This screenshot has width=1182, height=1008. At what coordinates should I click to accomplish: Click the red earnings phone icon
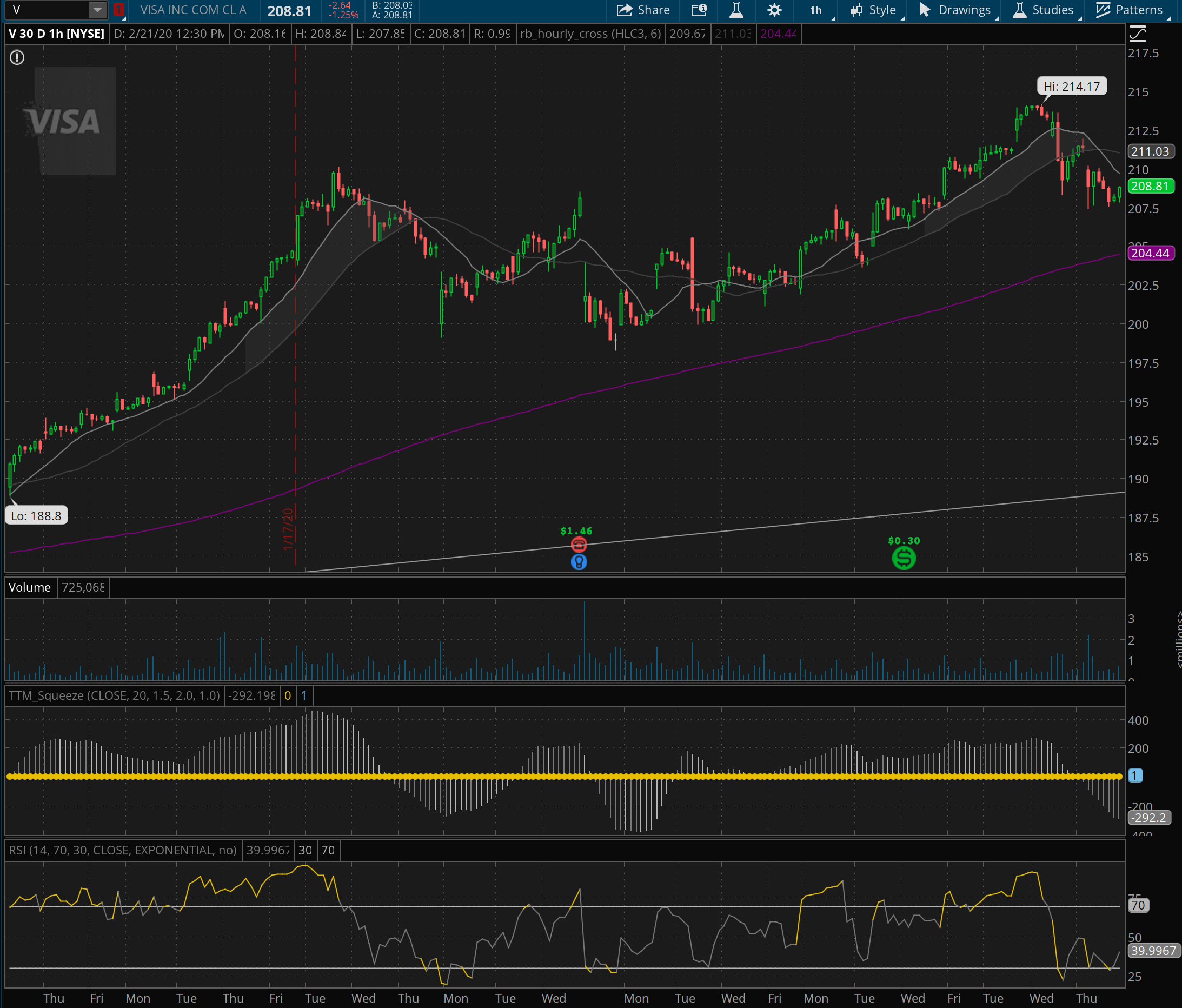(579, 545)
